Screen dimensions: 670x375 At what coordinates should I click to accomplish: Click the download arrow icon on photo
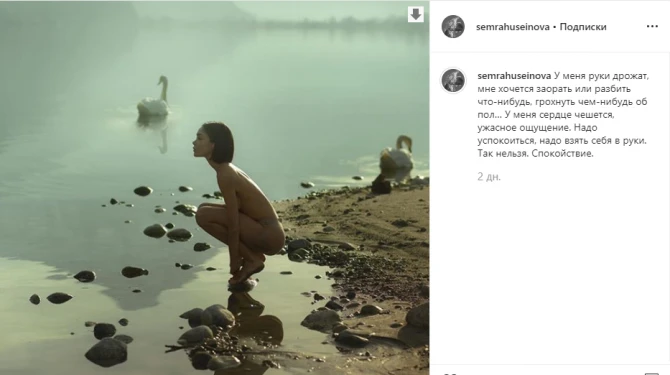[416, 15]
